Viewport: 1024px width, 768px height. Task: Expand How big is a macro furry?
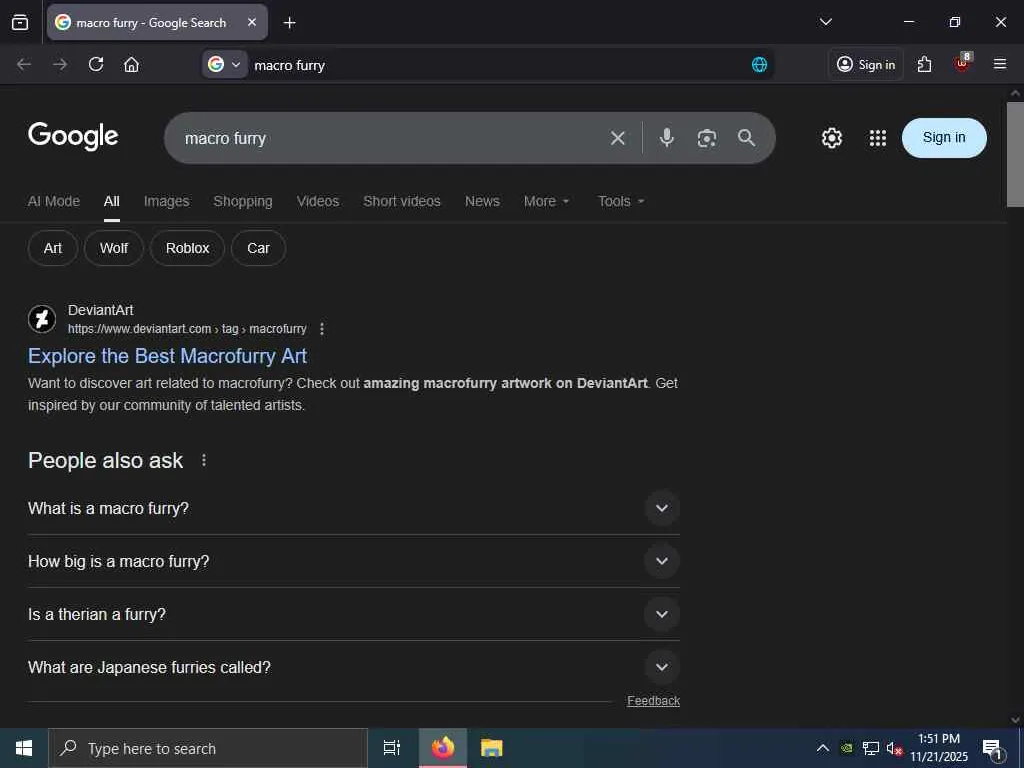[353, 561]
